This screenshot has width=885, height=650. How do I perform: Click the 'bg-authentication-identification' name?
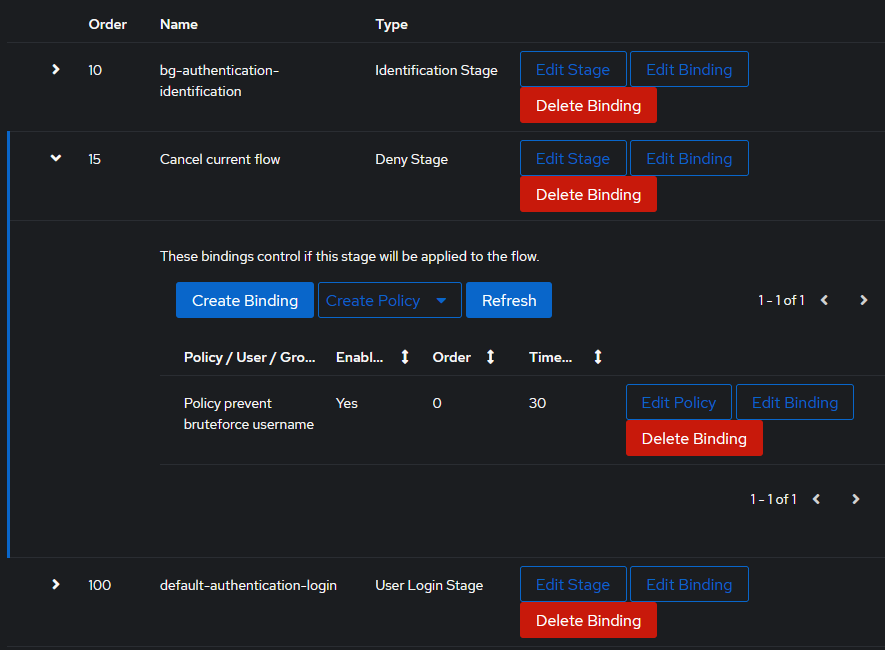(220, 81)
